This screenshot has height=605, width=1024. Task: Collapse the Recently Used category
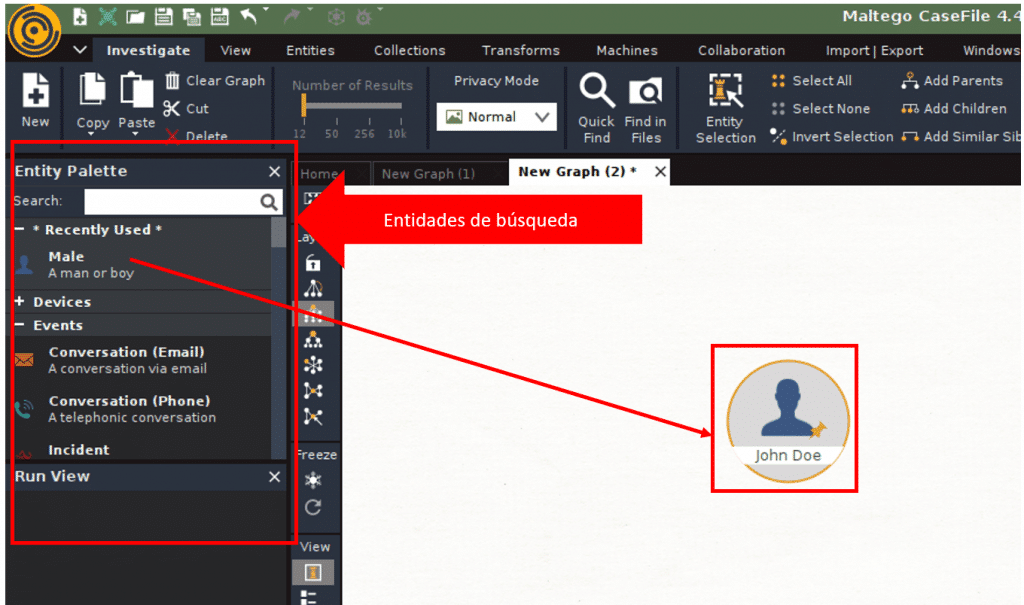[x=20, y=229]
